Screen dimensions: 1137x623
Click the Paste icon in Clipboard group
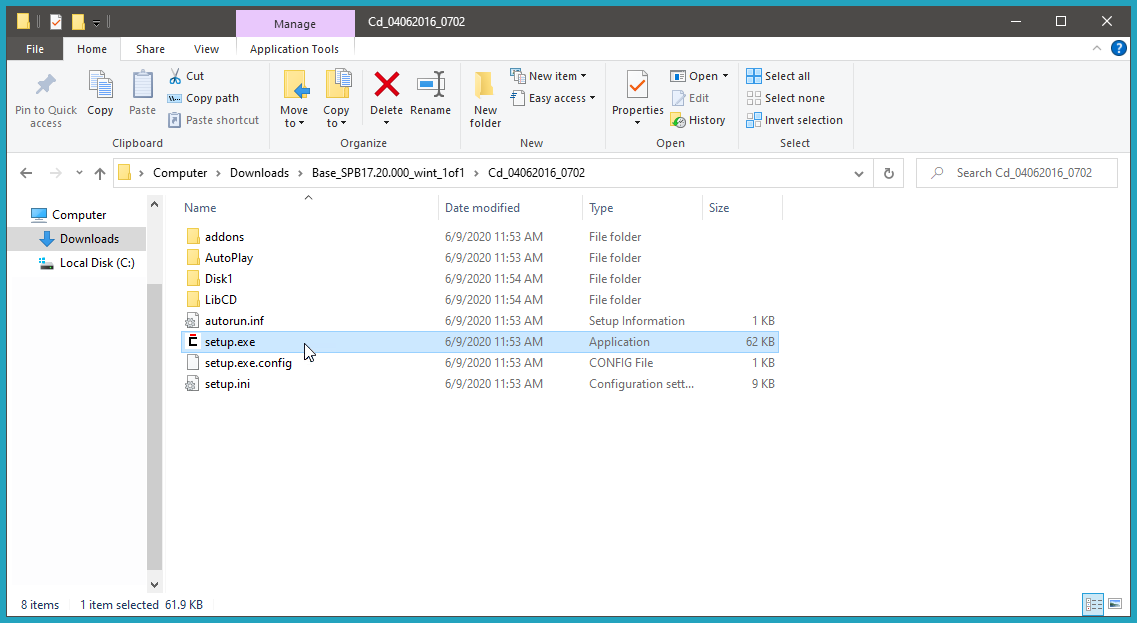click(143, 86)
